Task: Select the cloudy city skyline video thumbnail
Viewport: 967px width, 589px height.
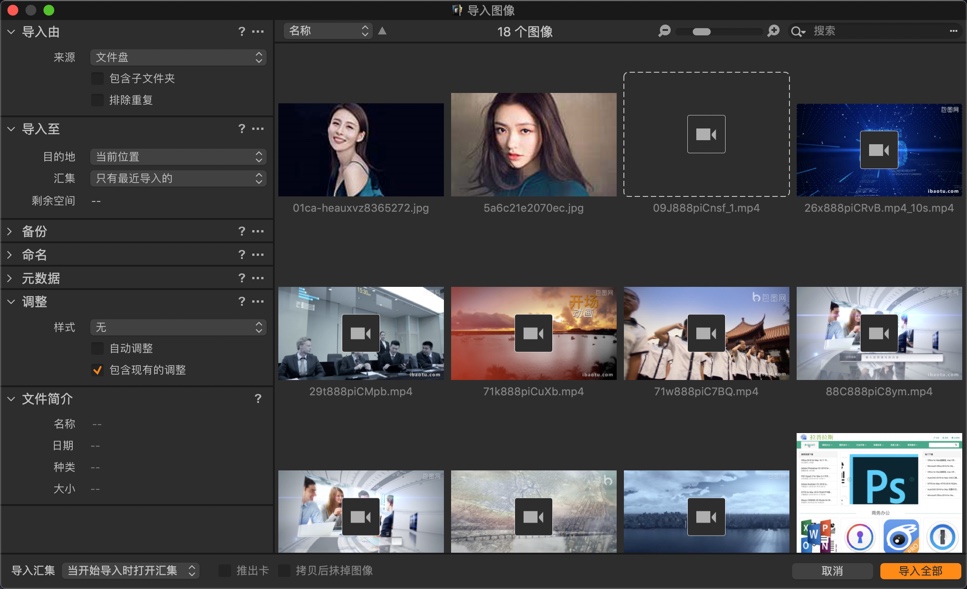Action: click(x=706, y=511)
